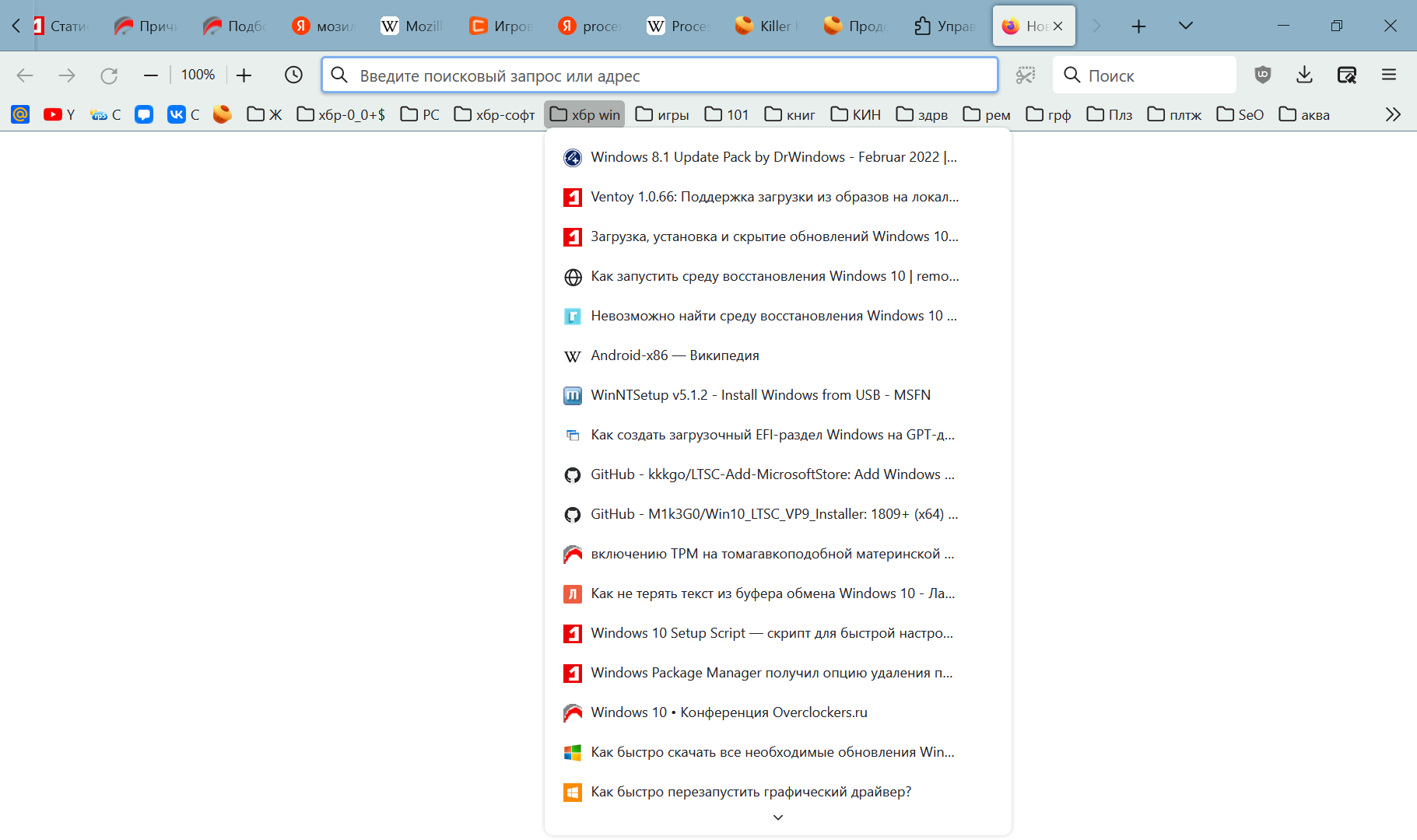Open the 101 bookmark folder

tap(727, 114)
